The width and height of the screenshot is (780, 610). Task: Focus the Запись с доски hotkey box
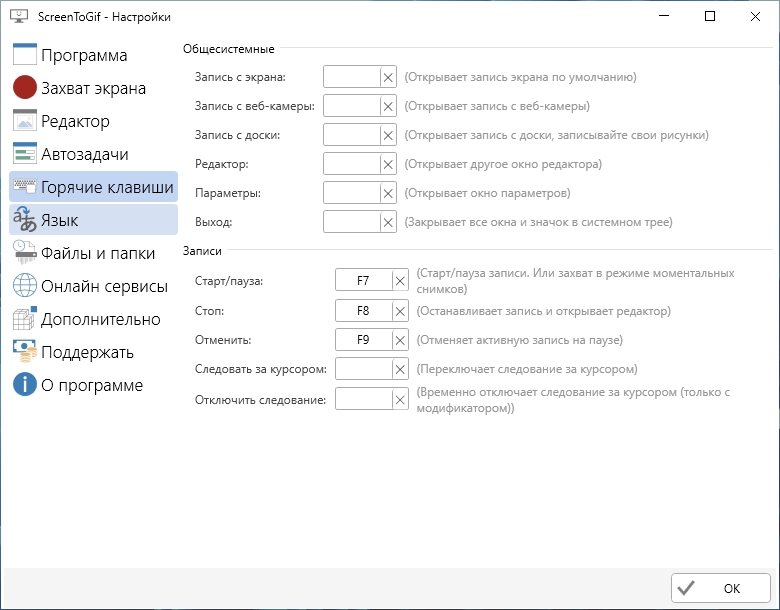[352, 135]
